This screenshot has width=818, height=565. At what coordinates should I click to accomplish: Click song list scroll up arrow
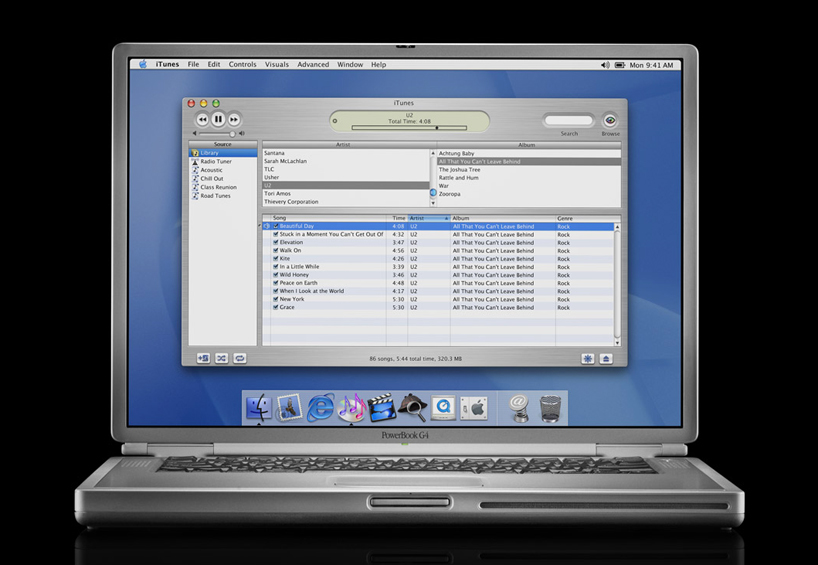pyautogui.click(x=617, y=227)
